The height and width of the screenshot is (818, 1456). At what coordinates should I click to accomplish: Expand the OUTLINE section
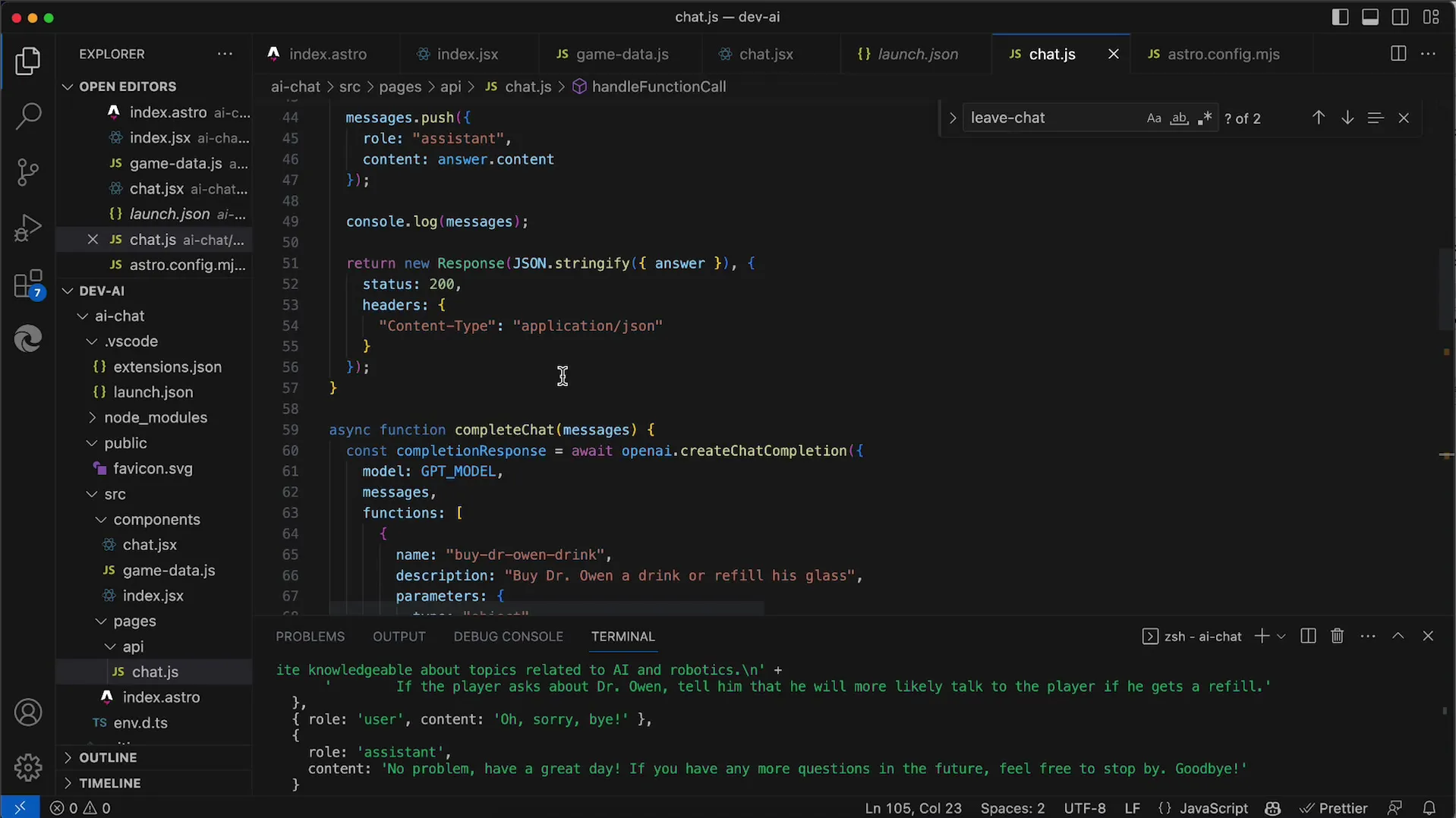coord(154,757)
